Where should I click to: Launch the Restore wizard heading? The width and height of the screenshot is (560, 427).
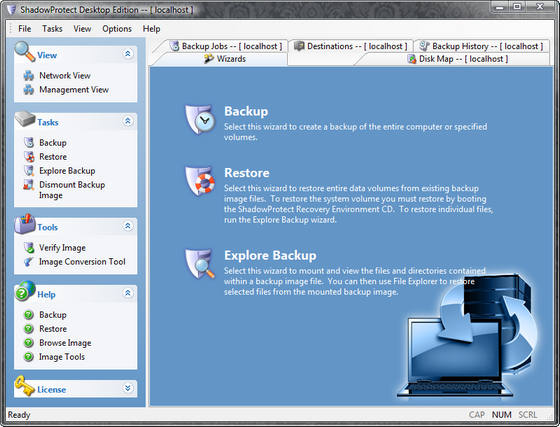(247, 173)
